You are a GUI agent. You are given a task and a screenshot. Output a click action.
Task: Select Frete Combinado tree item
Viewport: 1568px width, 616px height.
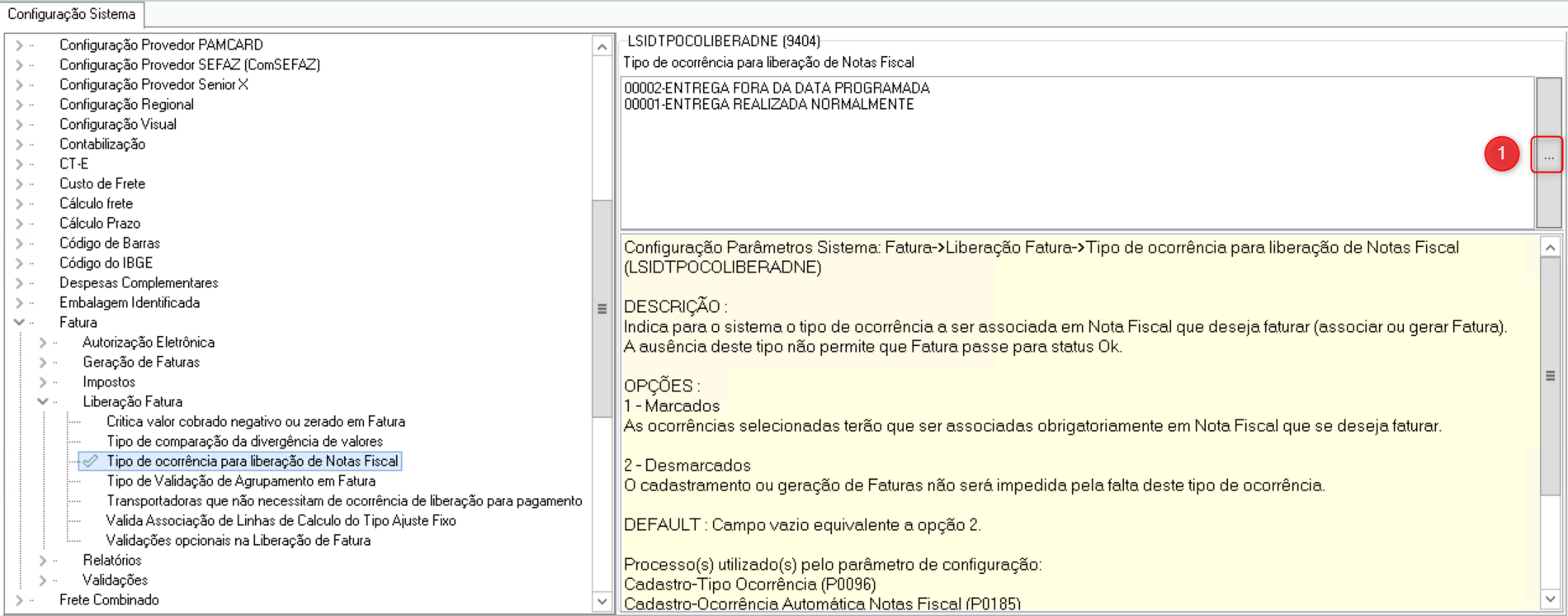pyautogui.click(x=109, y=599)
